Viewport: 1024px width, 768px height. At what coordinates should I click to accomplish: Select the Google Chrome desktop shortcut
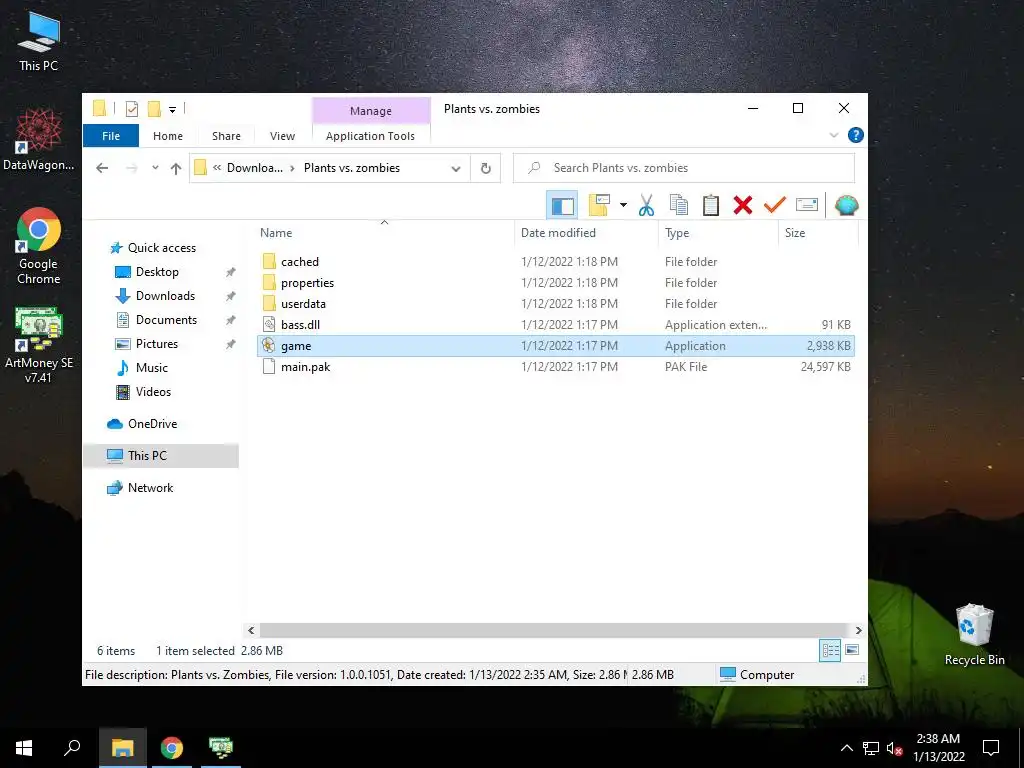pos(39,246)
